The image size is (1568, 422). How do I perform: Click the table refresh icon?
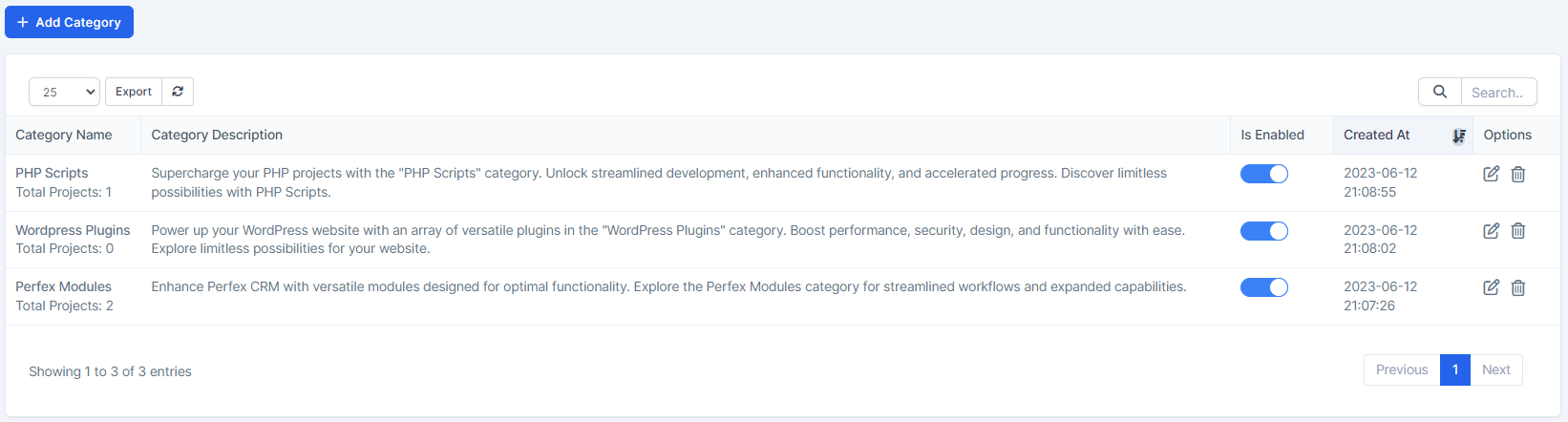(x=178, y=92)
